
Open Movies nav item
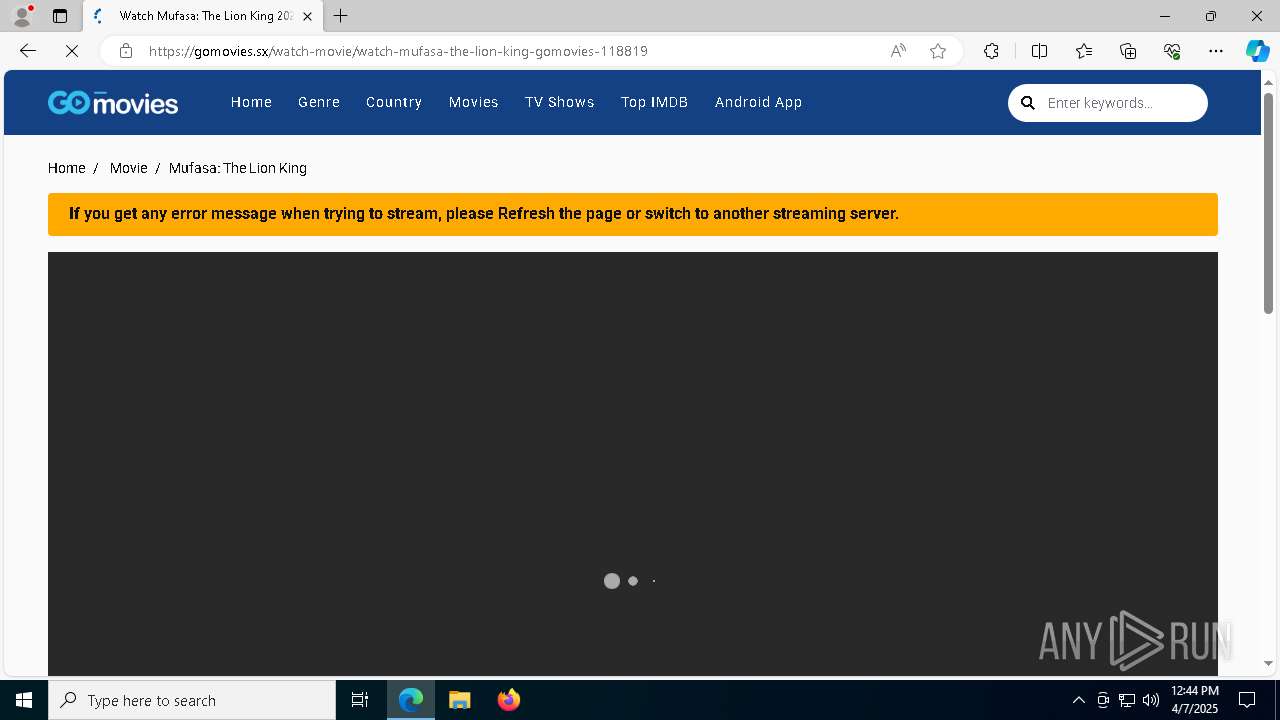tap(474, 102)
